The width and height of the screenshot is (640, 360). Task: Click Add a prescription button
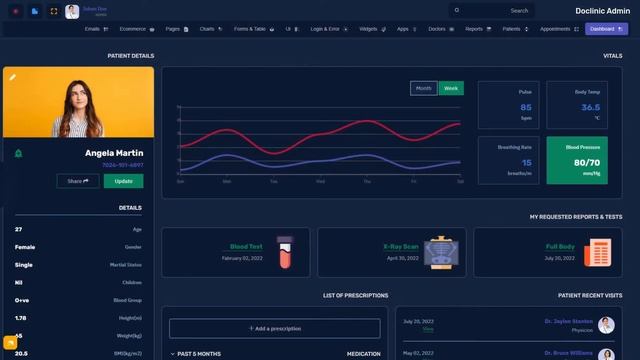coord(275,329)
